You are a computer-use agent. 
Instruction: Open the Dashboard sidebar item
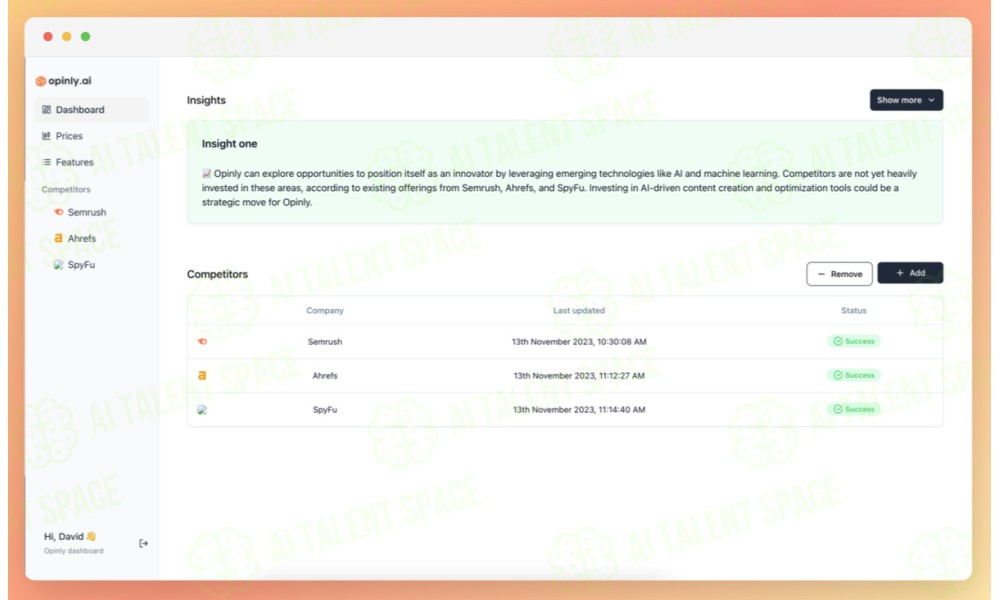click(91, 110)
